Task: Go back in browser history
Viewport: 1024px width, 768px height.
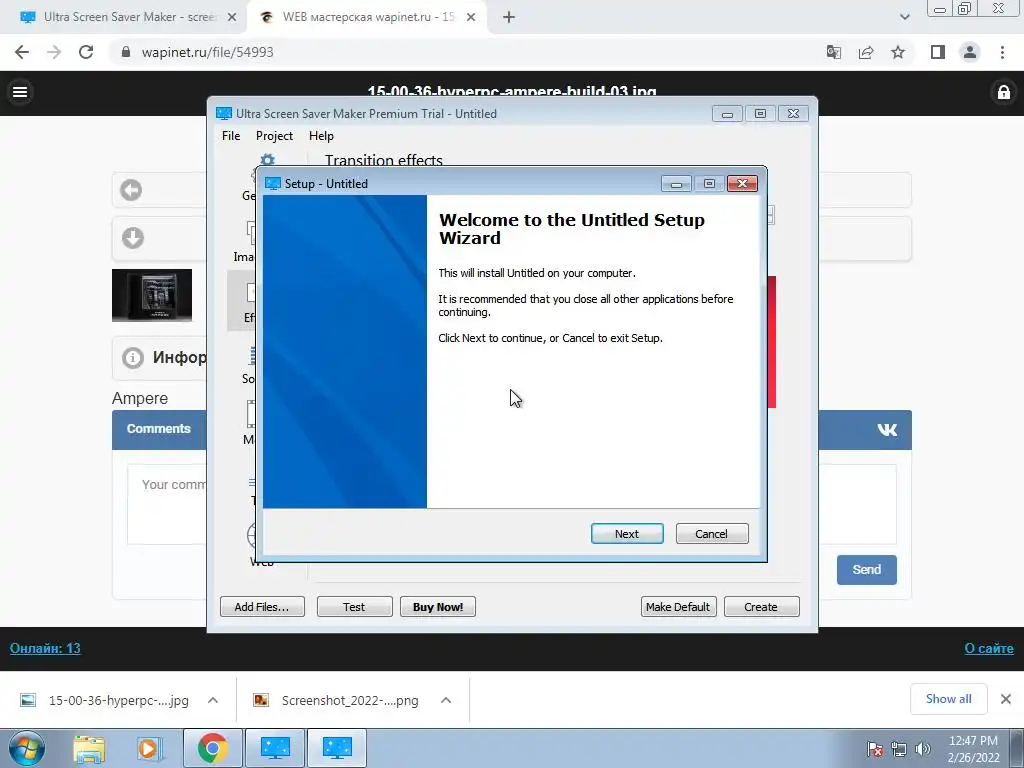Action: click(22, 52)
